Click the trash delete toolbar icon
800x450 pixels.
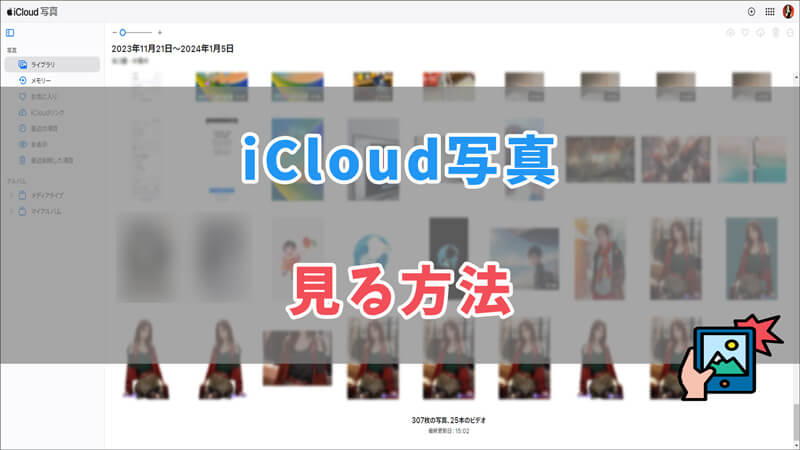(x=776, y=33)
